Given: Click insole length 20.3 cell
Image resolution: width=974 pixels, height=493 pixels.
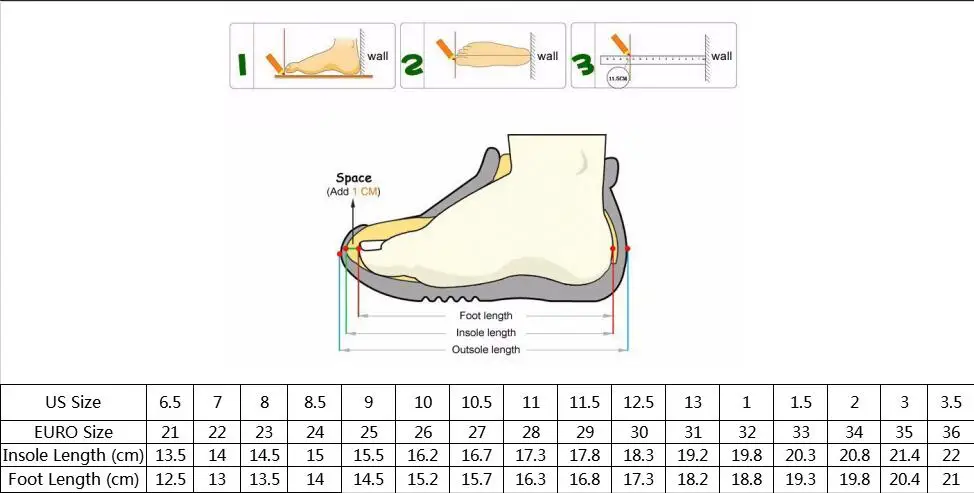Looking at the screenshot, I should pos(801,456).
